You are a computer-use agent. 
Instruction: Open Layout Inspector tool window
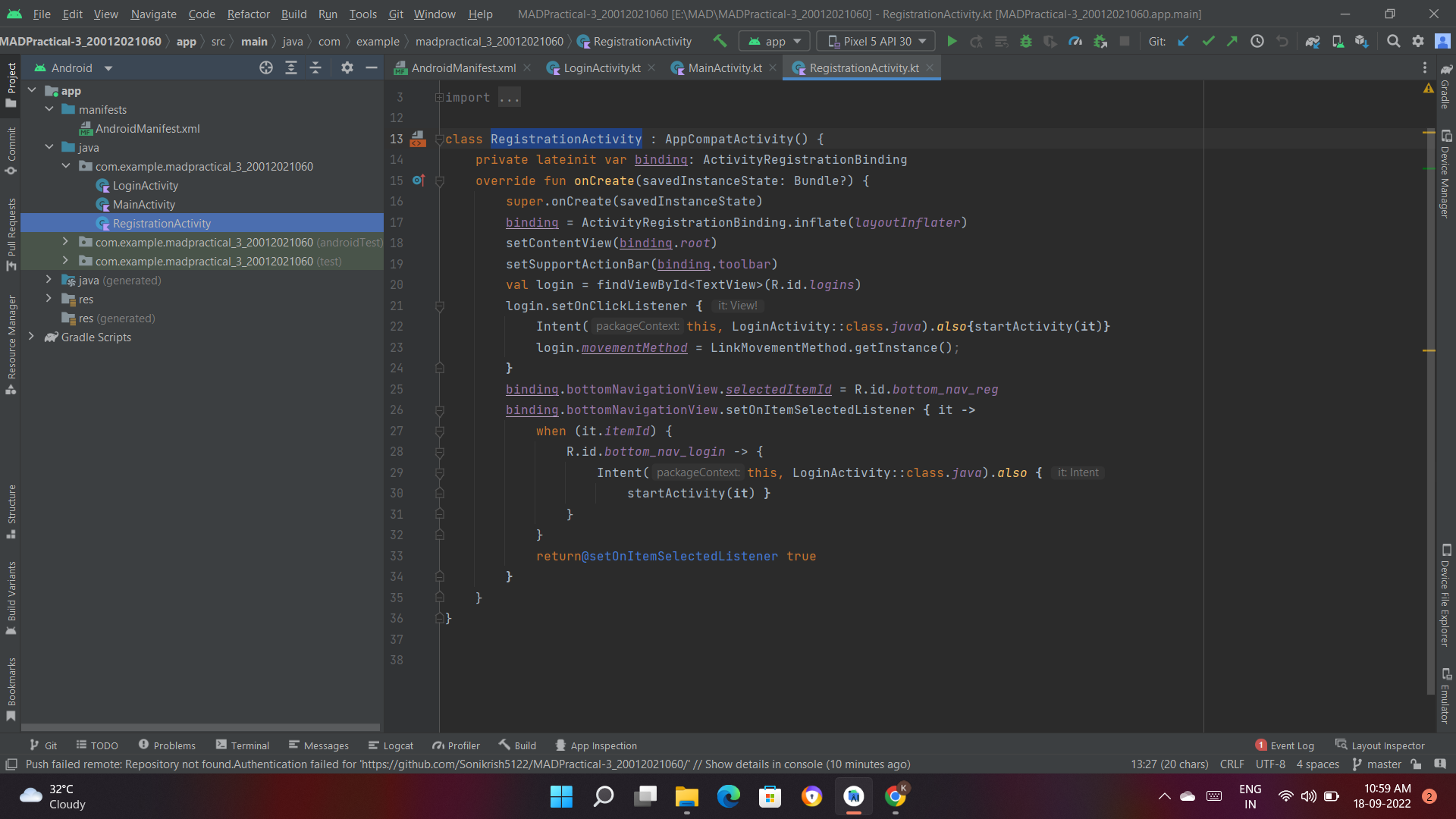pyautogui.click(x=1380, y=745)
